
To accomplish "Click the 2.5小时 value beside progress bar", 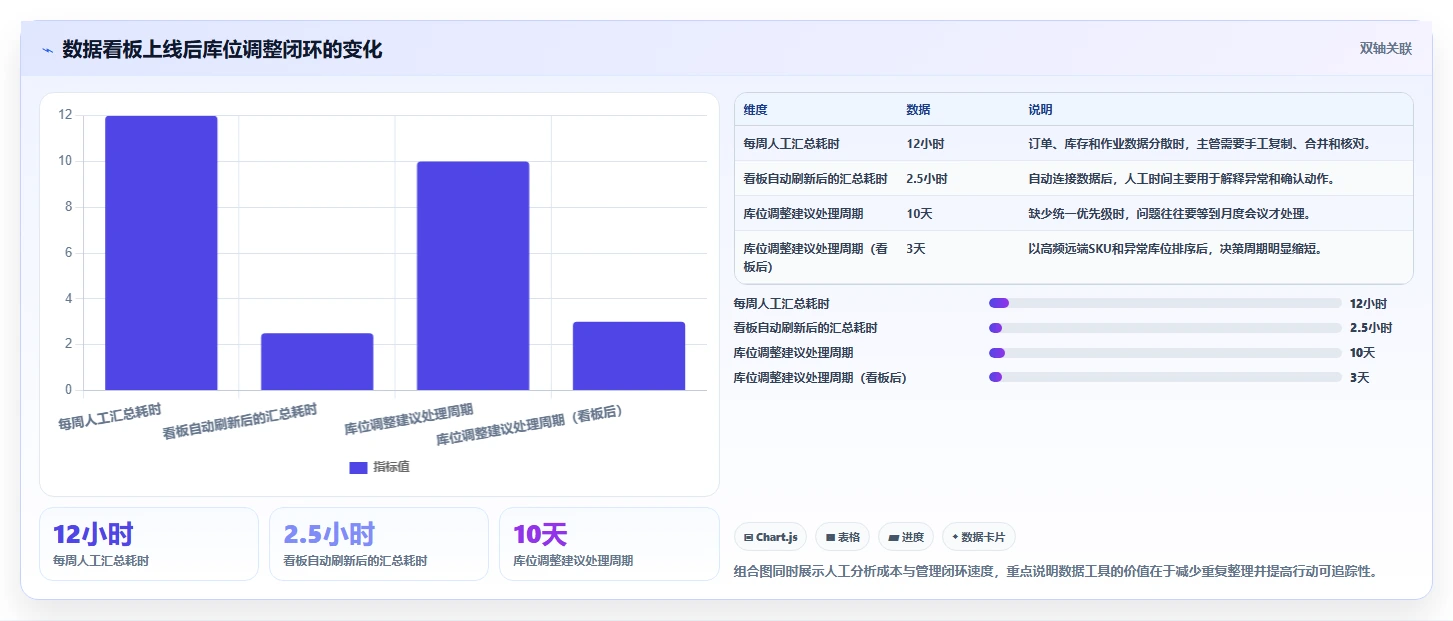I will click(1370, 328).
